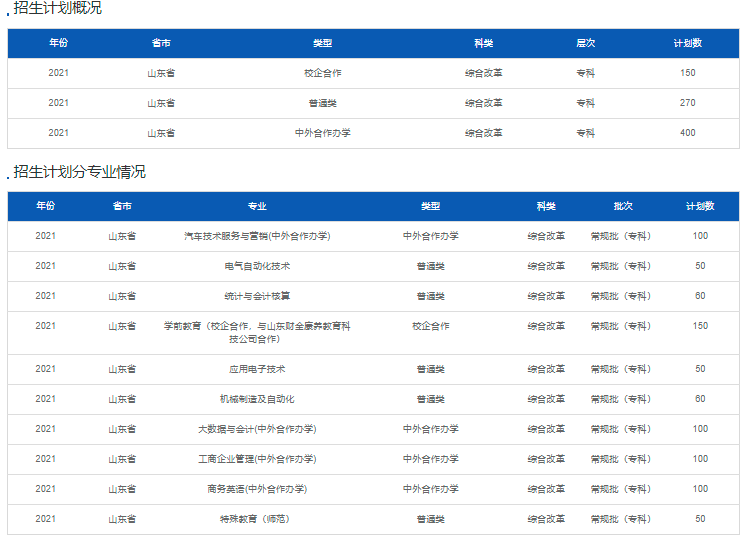Click plan count 60 in 机械制造及自动化 row
The height and width of the screenshot is (541, 751).
[x=700, y=399]
